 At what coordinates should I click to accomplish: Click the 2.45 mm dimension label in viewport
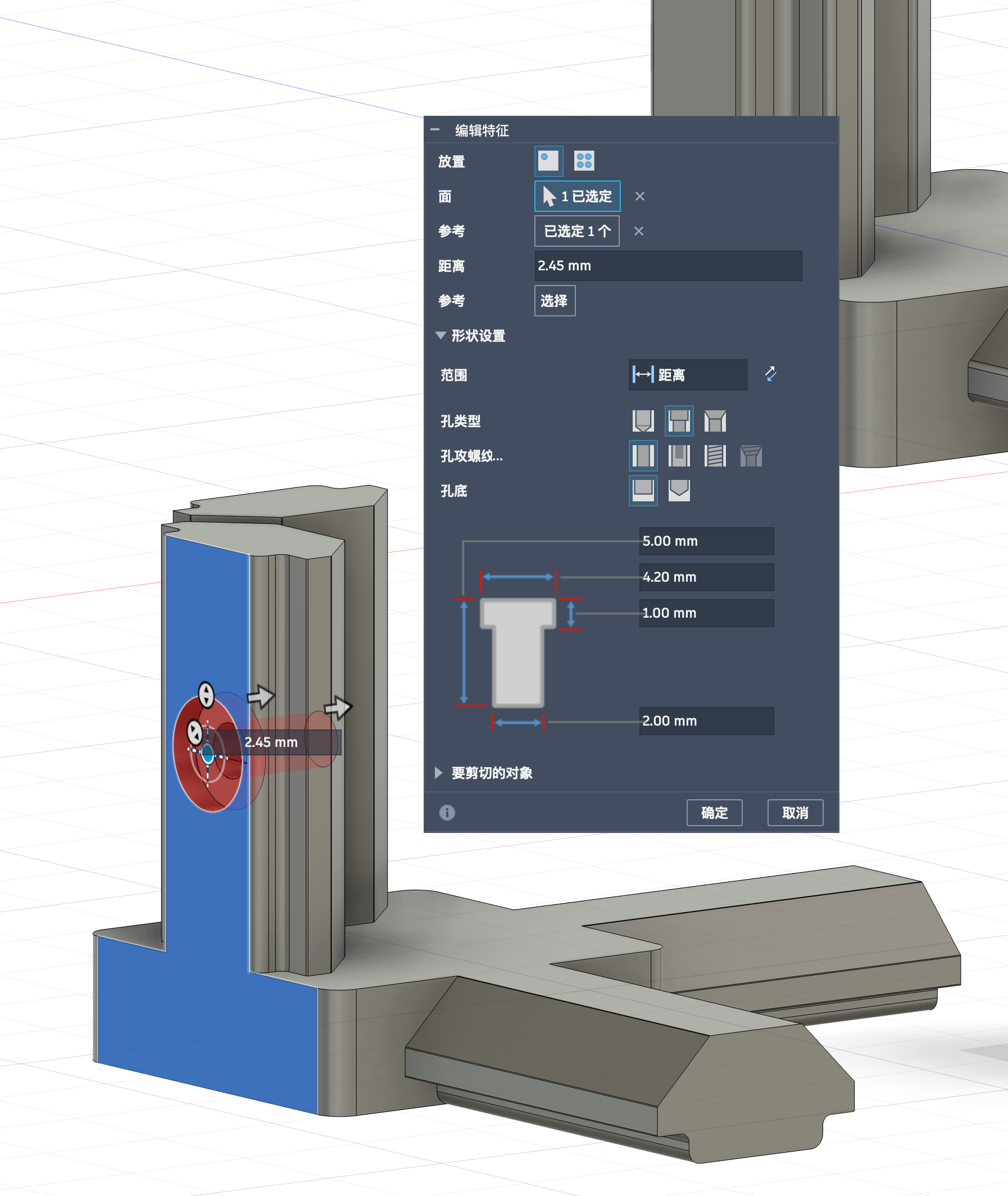(271, 742)
